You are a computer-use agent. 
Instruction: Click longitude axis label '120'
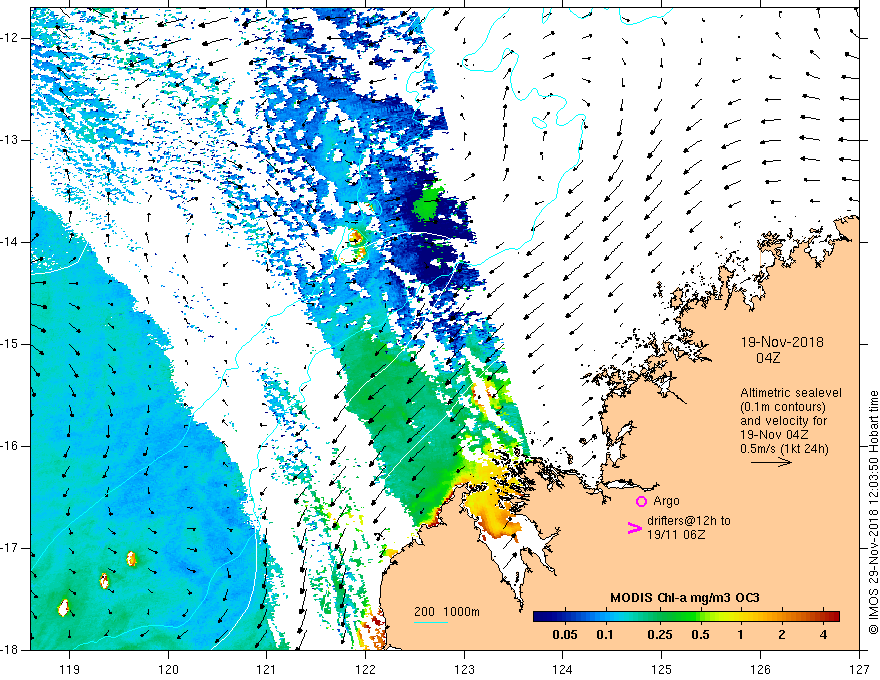point(168,669)
